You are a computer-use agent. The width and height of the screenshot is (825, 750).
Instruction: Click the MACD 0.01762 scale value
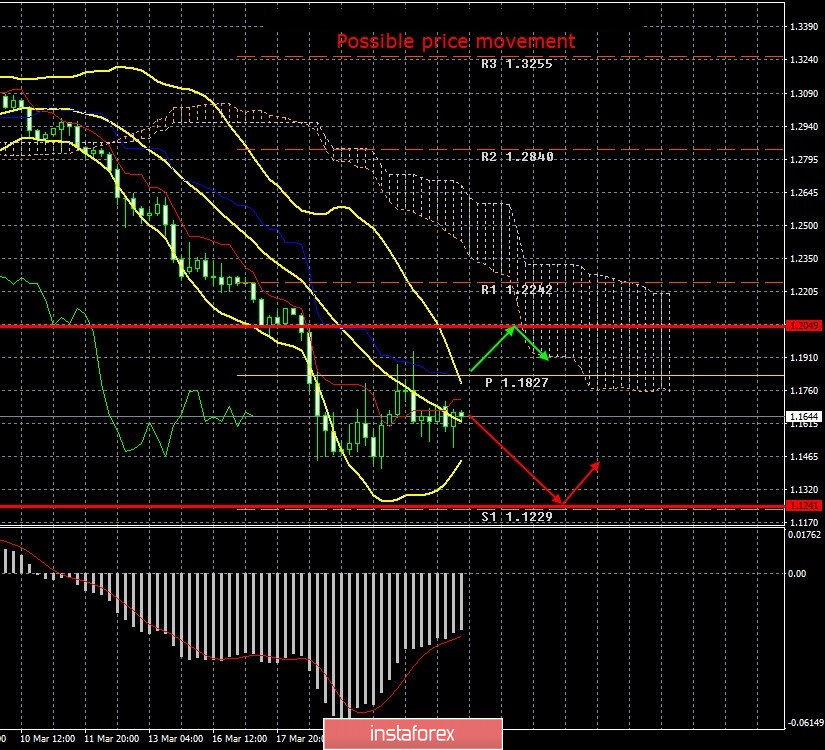pos(804,535)
